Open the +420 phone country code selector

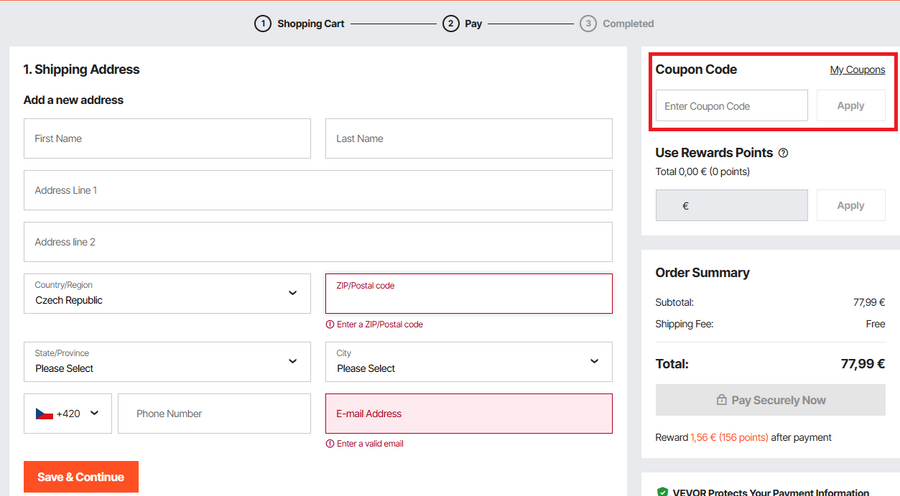pos(68,413)
